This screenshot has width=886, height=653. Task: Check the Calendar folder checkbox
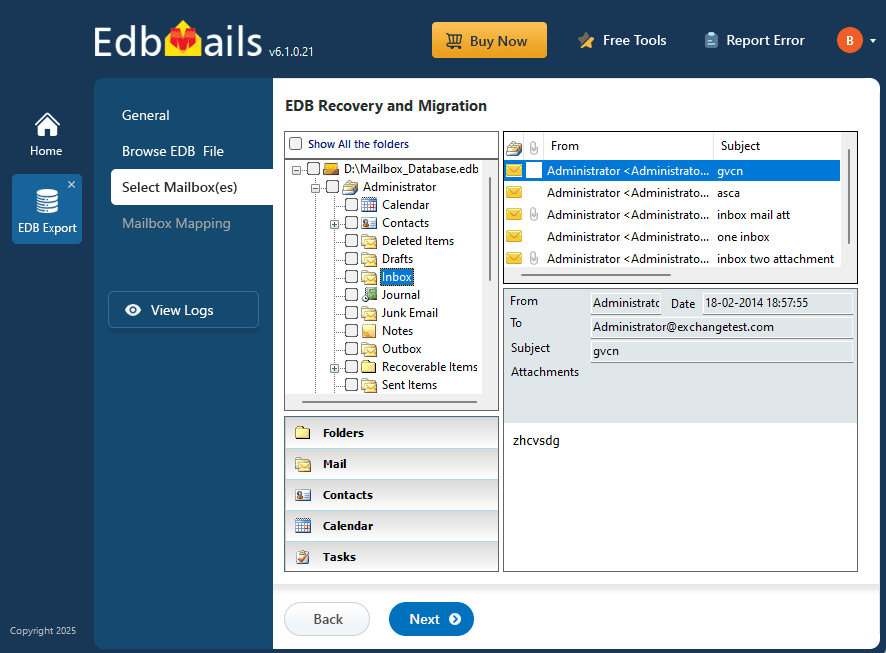[351, 204]
